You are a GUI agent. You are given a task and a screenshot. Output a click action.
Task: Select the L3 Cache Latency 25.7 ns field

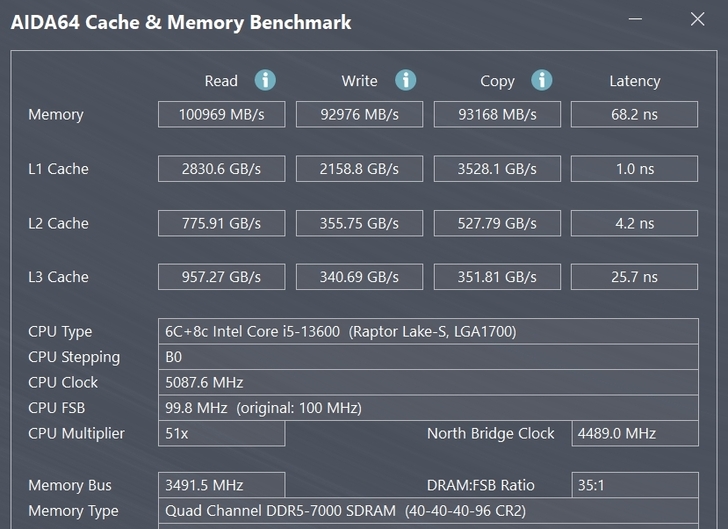[634, 277]
